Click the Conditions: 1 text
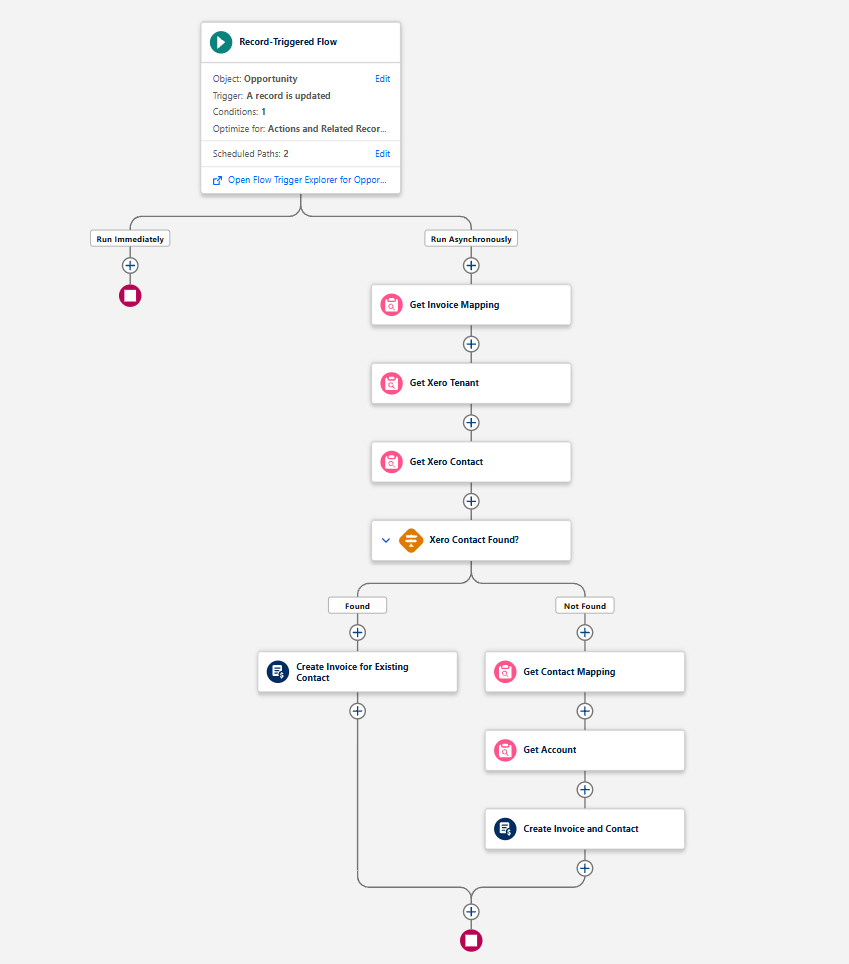This screenshot has width=849, height=964. (239, 112)
